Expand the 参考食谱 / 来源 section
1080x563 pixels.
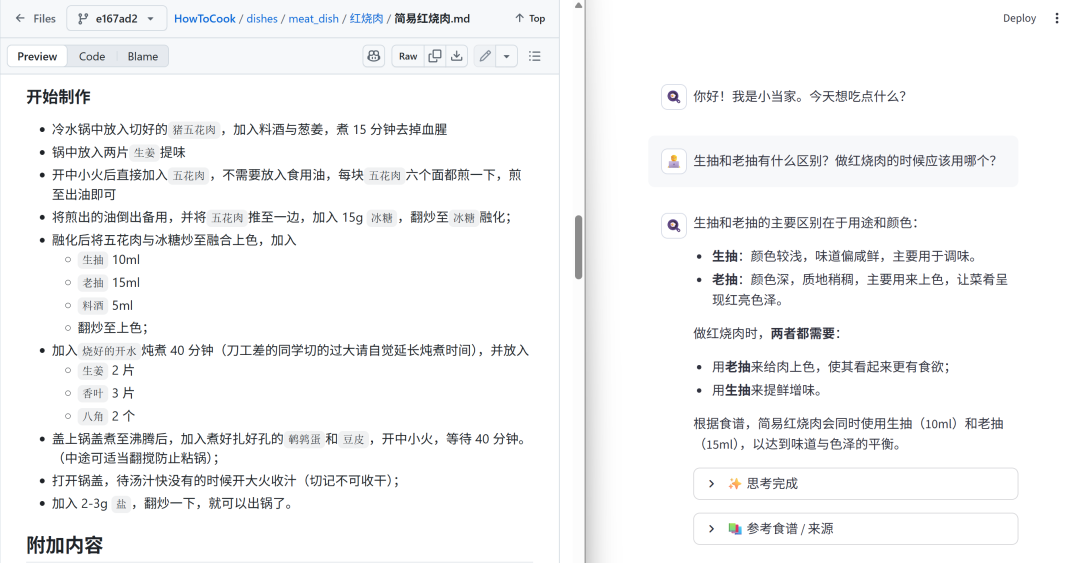855,529
